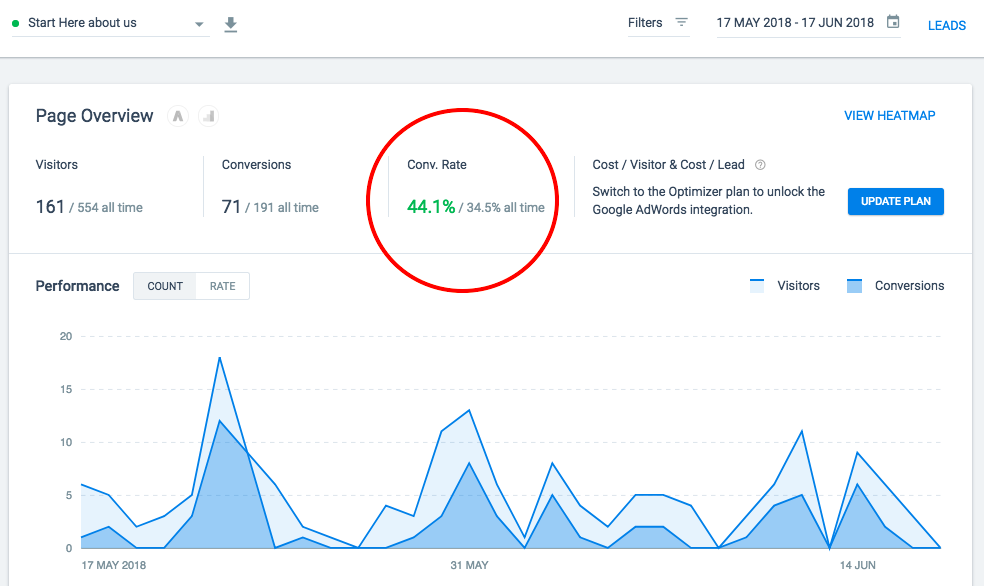Click the 17 MAY 2018 - 17 JUN 2018 date range

795,23
